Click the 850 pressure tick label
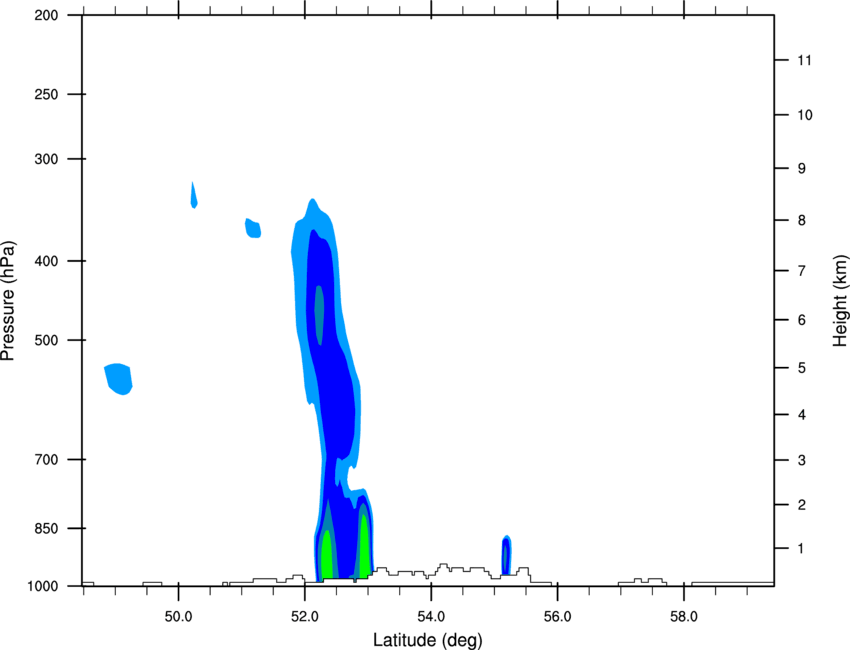Image resolution: width=850 pixels, height=650 pixels. point(46,528)
